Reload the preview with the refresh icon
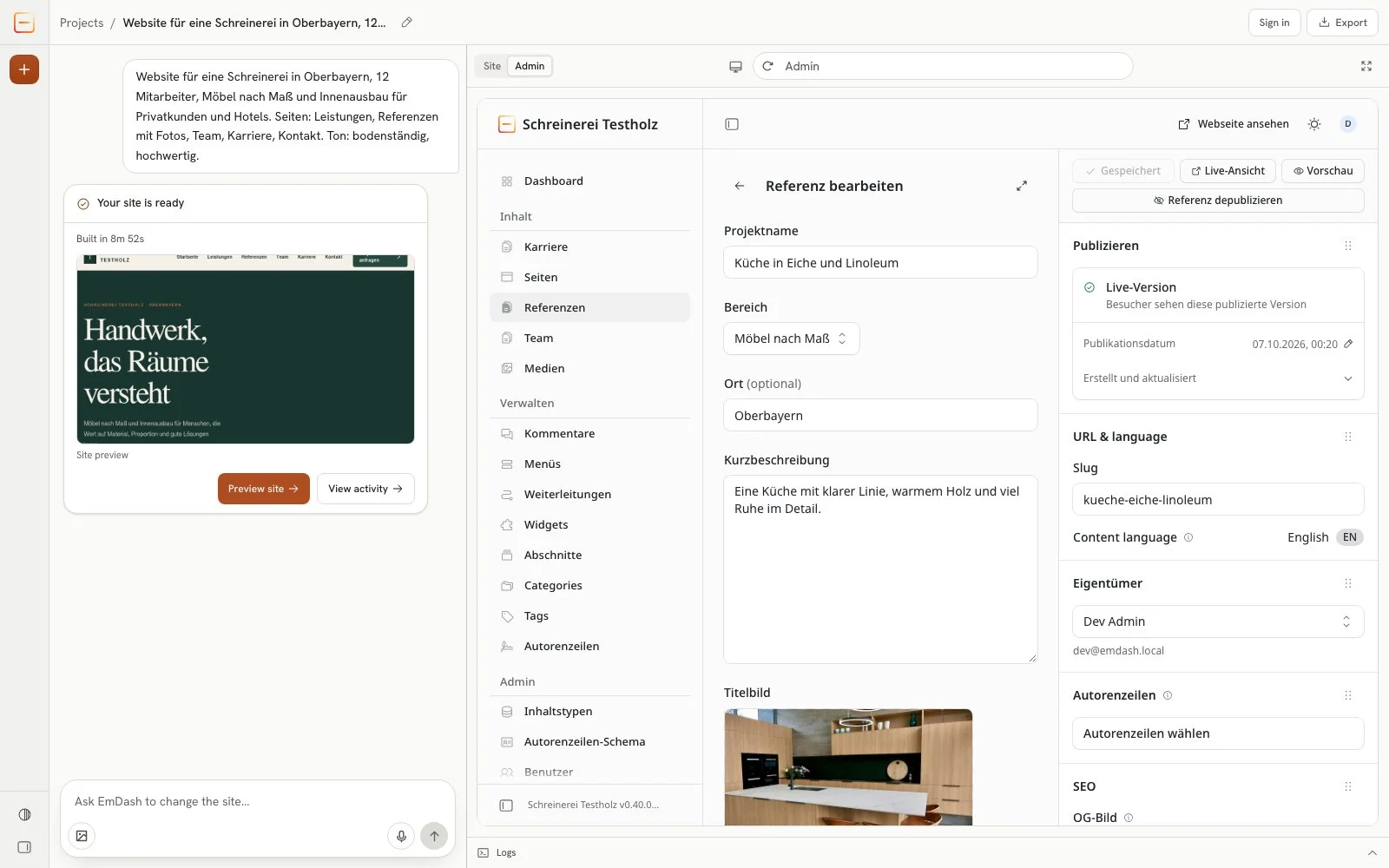This screenshot has height=868, width=1389. [768, 66]
